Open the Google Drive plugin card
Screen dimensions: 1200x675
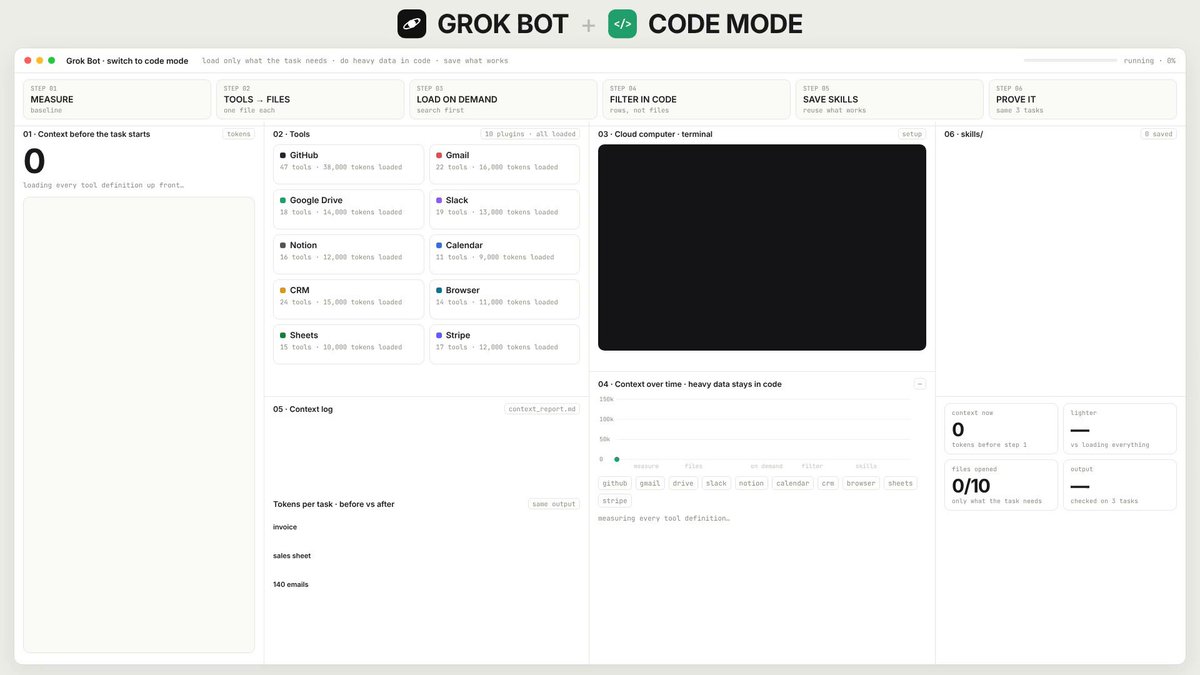pos(349,209)
